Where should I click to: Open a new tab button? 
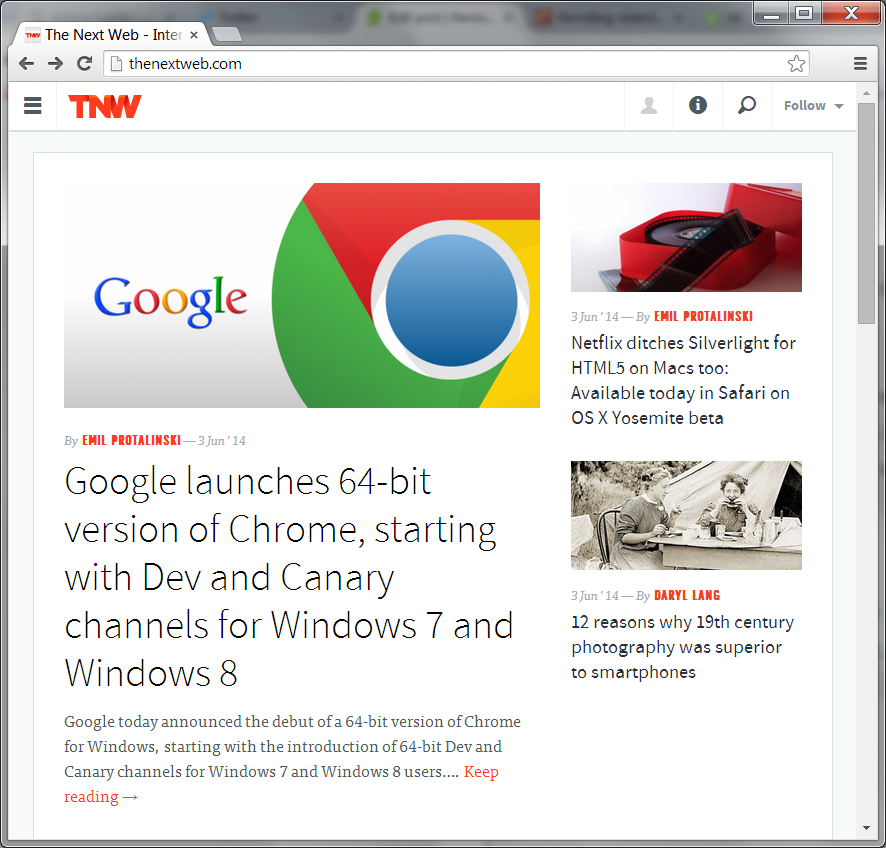tap(227, 34)
